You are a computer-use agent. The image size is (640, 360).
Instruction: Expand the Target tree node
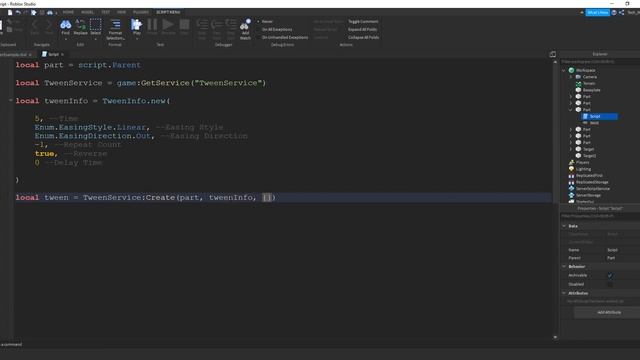point(571,149)
